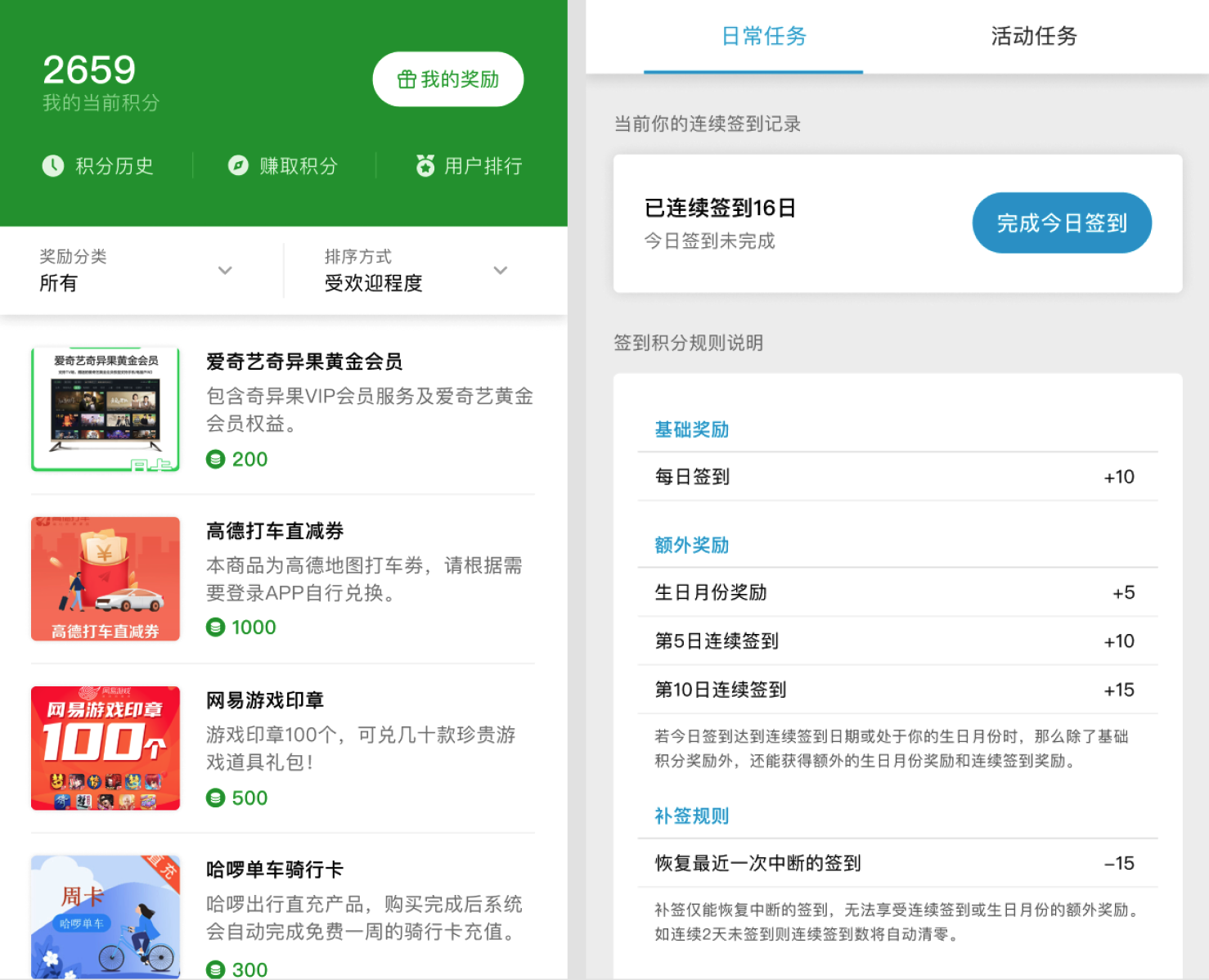
Task: Click the 每日签到 rule row
Action: pos(897,477)
